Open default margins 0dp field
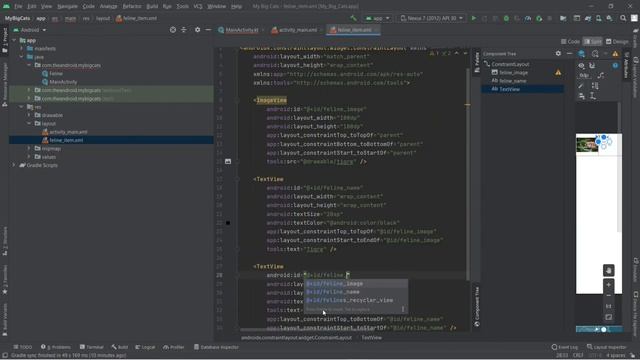This screenshot has height=360, width=640. click(x=584, y=76)
